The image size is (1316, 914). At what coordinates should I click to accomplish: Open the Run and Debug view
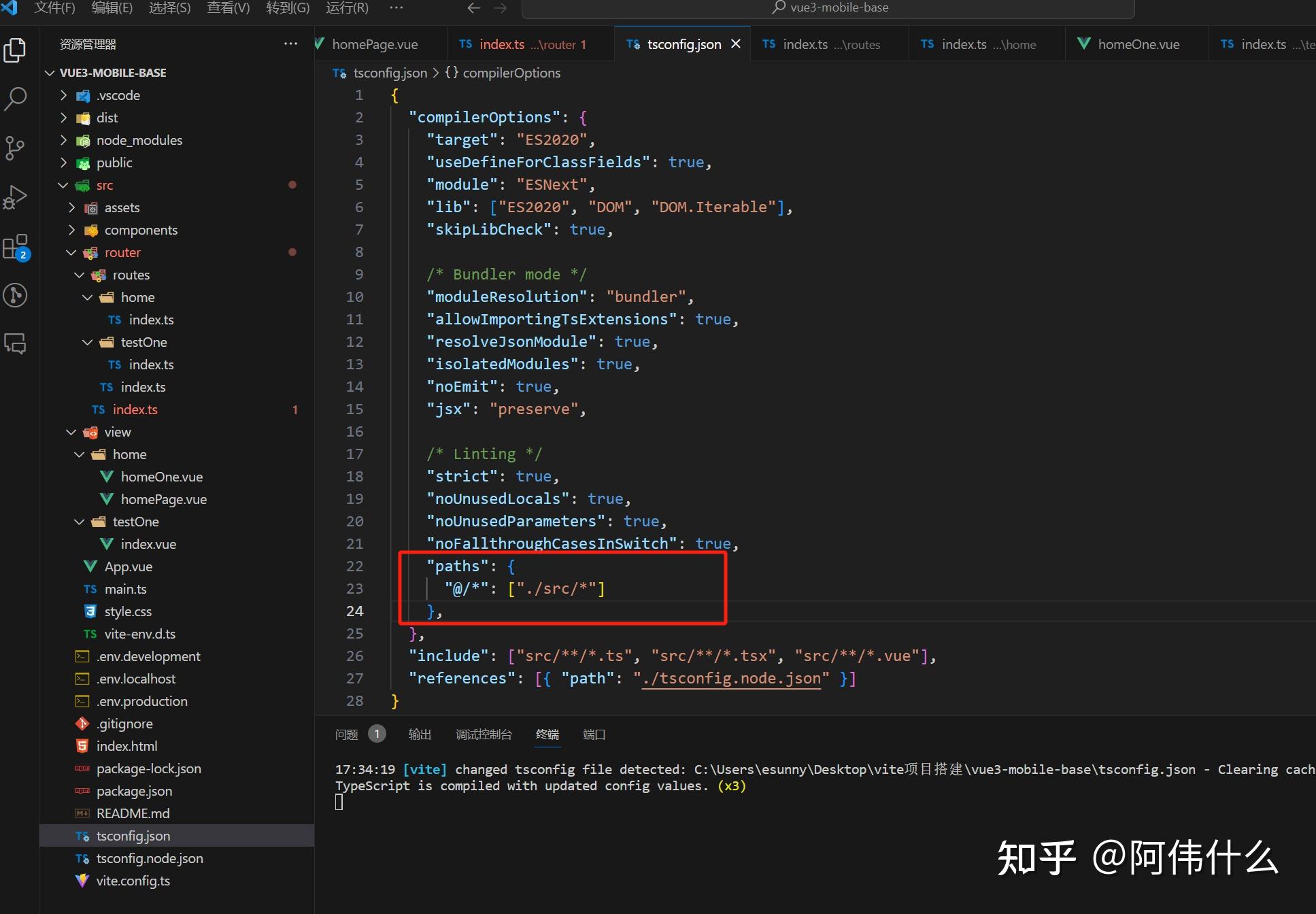click(x=16, y=197)
